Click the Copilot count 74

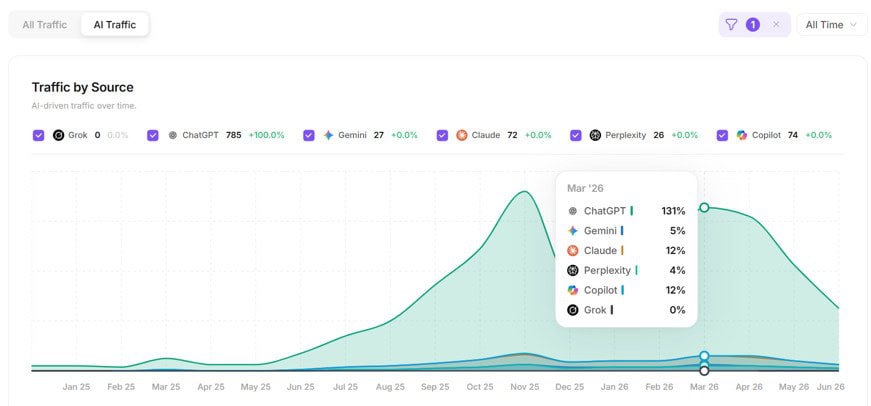tap(793, 135)
